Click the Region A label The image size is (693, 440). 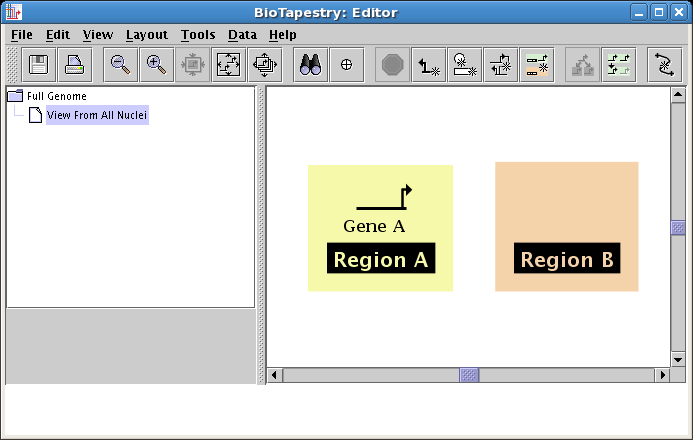coord(380,260)
